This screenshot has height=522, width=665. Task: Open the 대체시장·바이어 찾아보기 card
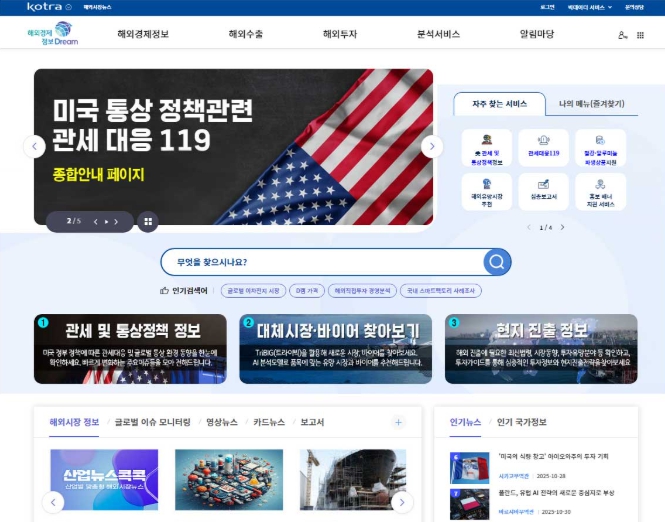pos(336,349)
